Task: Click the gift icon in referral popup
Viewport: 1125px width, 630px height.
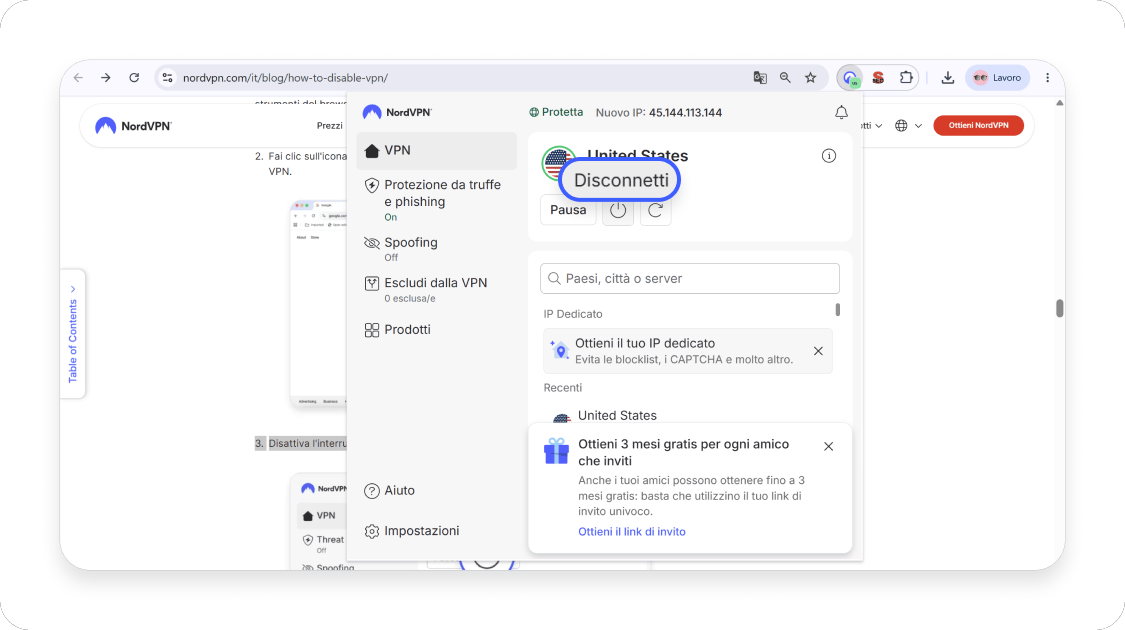Action: tap(556, 451)
